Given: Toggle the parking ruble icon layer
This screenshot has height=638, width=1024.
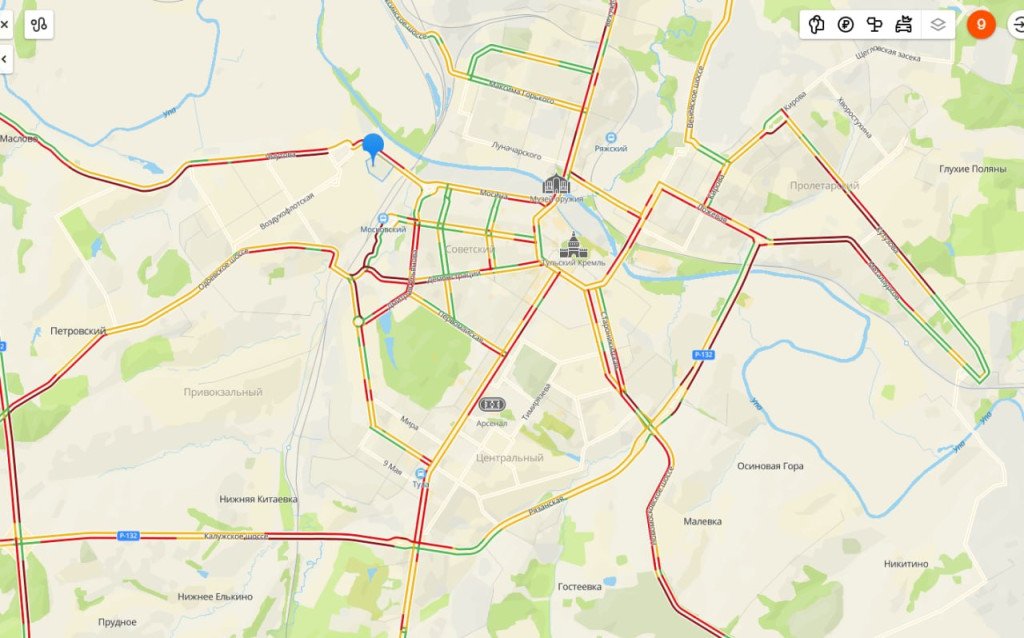Looking at the screenshot, I should pos(846,25).
